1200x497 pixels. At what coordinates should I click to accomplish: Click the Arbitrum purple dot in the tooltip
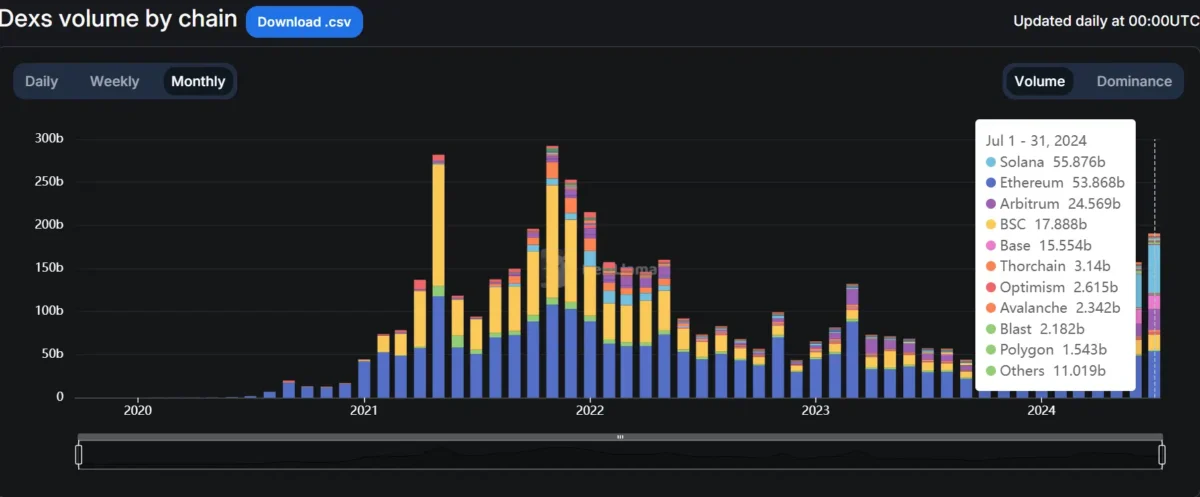tap(990, 204)
